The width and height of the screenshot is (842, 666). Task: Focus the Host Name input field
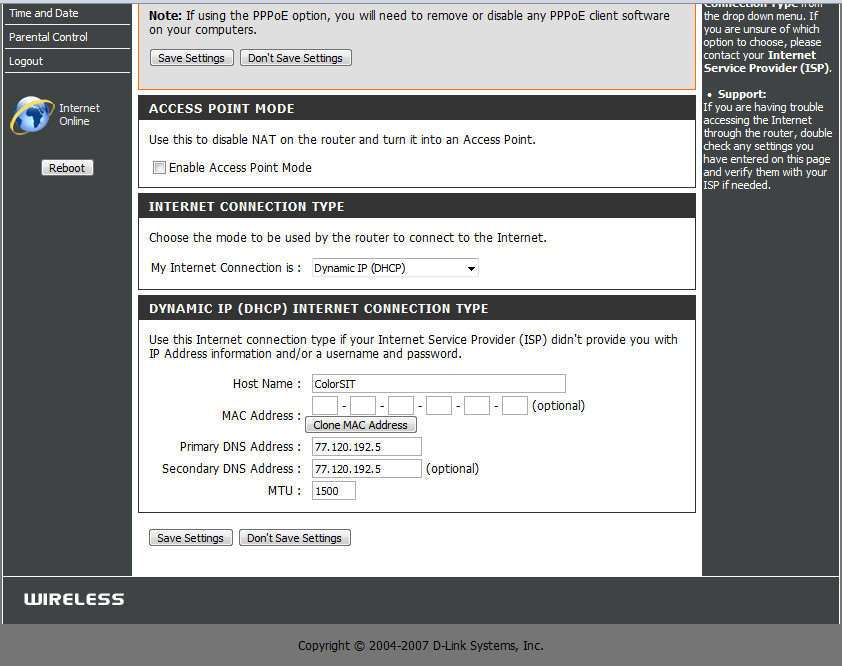point(438,384)
